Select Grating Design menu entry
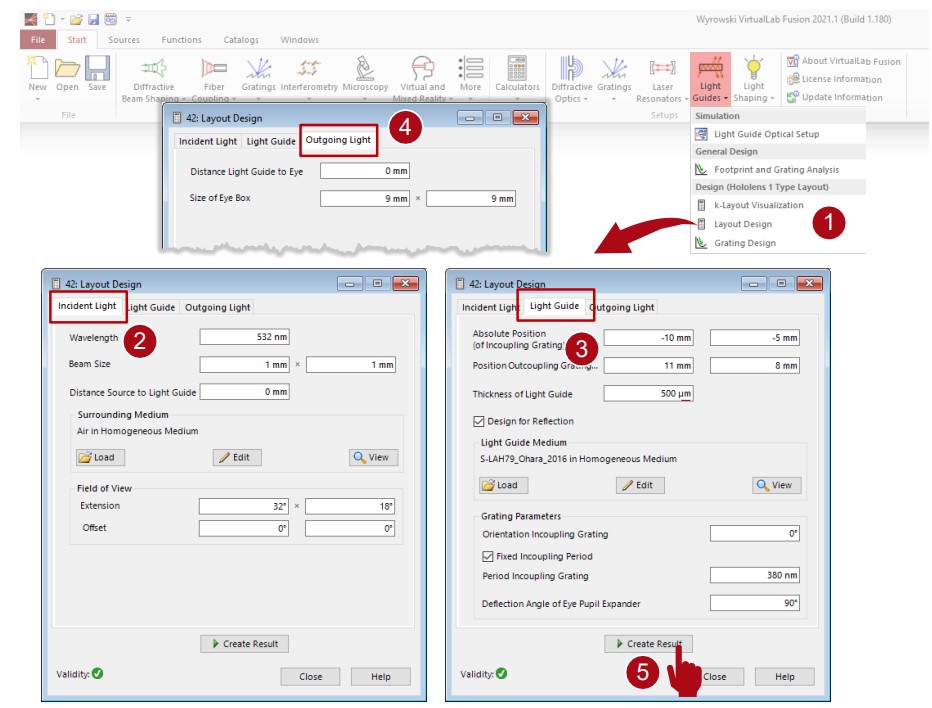The width and height of the screenshot is (932, 708). click(778, 243)
